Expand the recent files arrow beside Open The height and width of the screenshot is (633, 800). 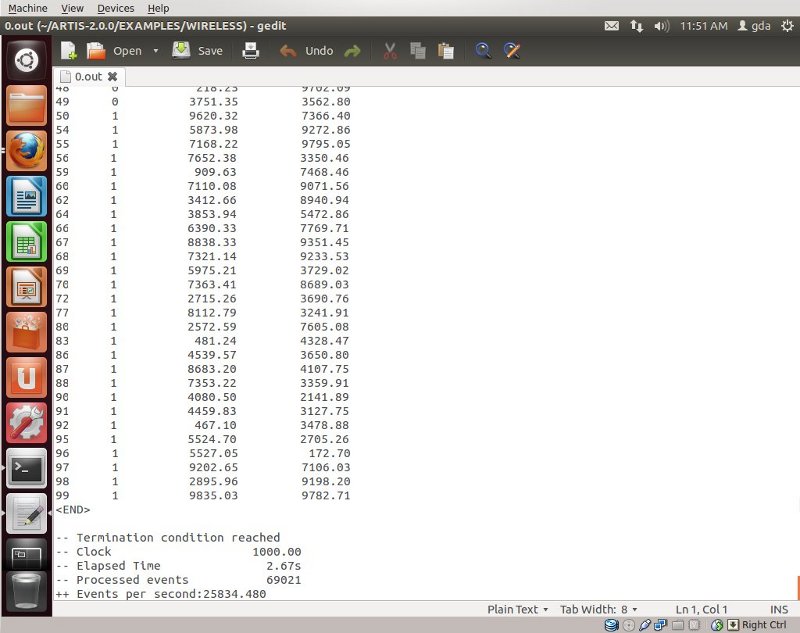pyautogui.click(x=156, y=51)
